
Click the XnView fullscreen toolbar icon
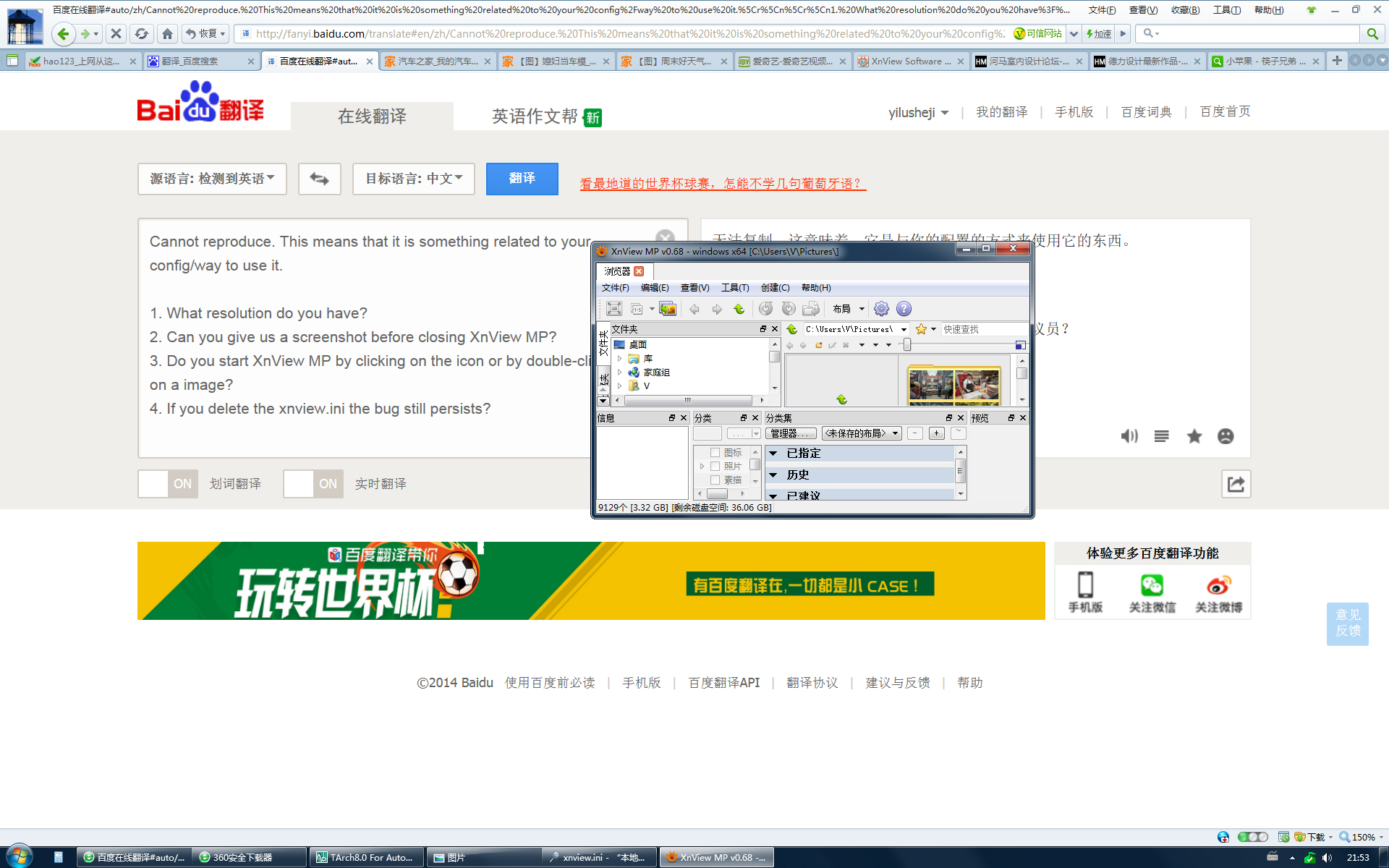614,309
